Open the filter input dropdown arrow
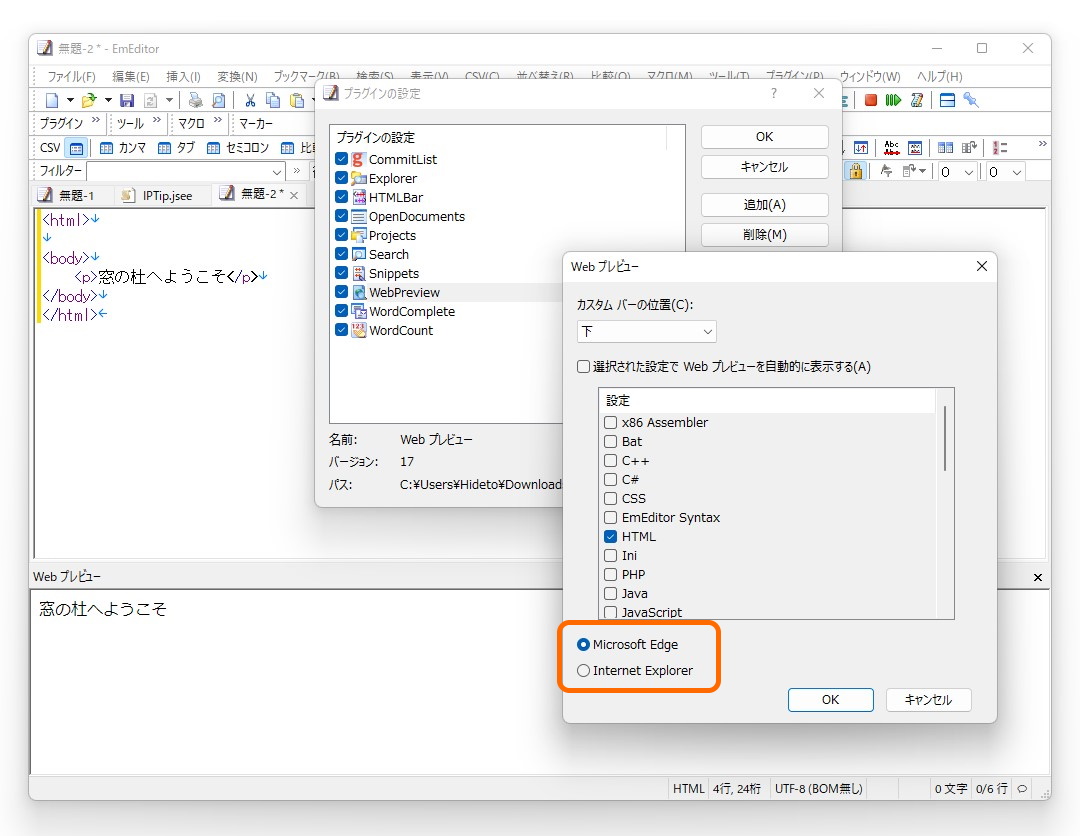This screenshot has height=836, width=1080. [276, 172]
